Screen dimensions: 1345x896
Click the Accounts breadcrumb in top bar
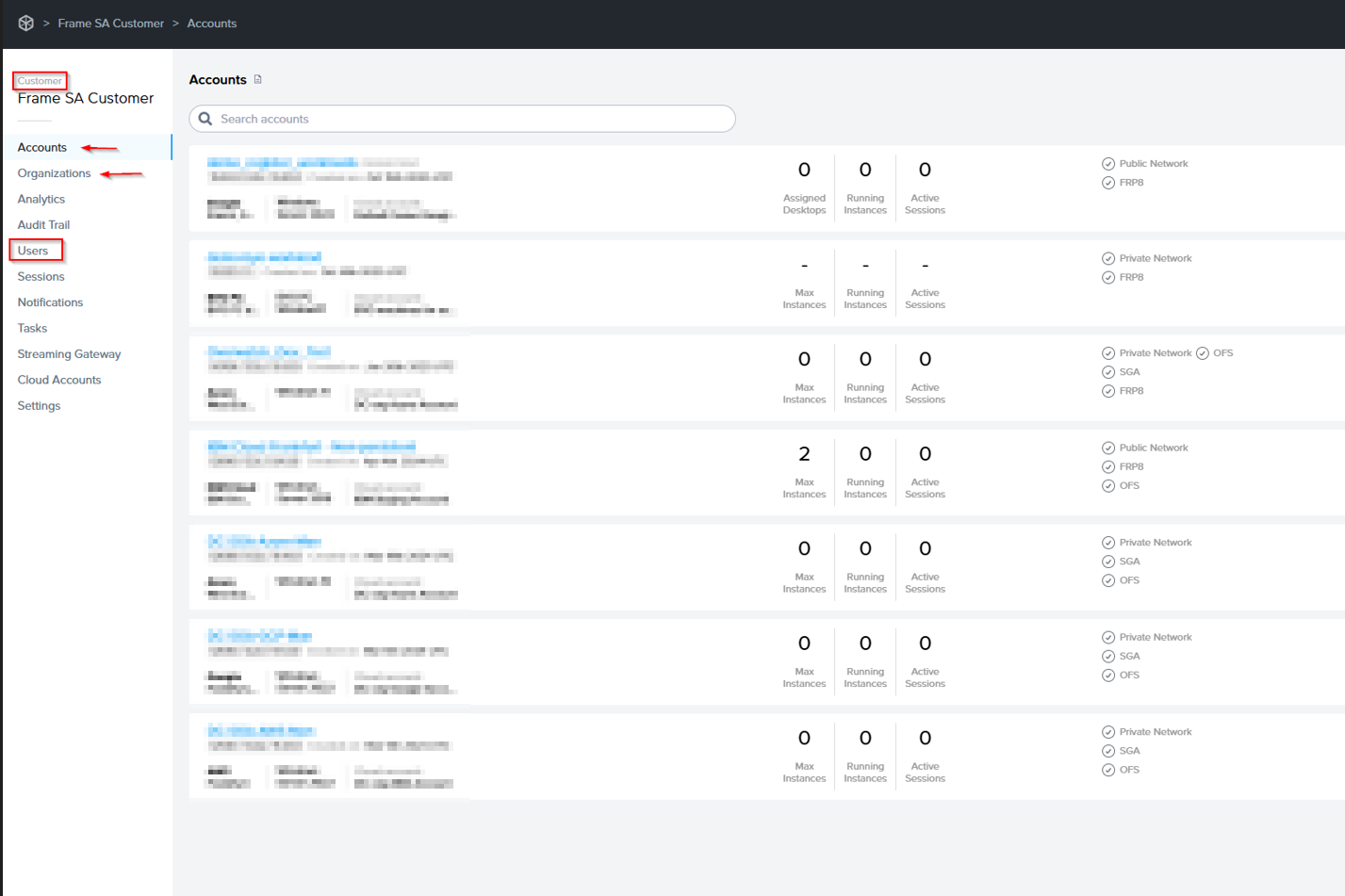212,24
